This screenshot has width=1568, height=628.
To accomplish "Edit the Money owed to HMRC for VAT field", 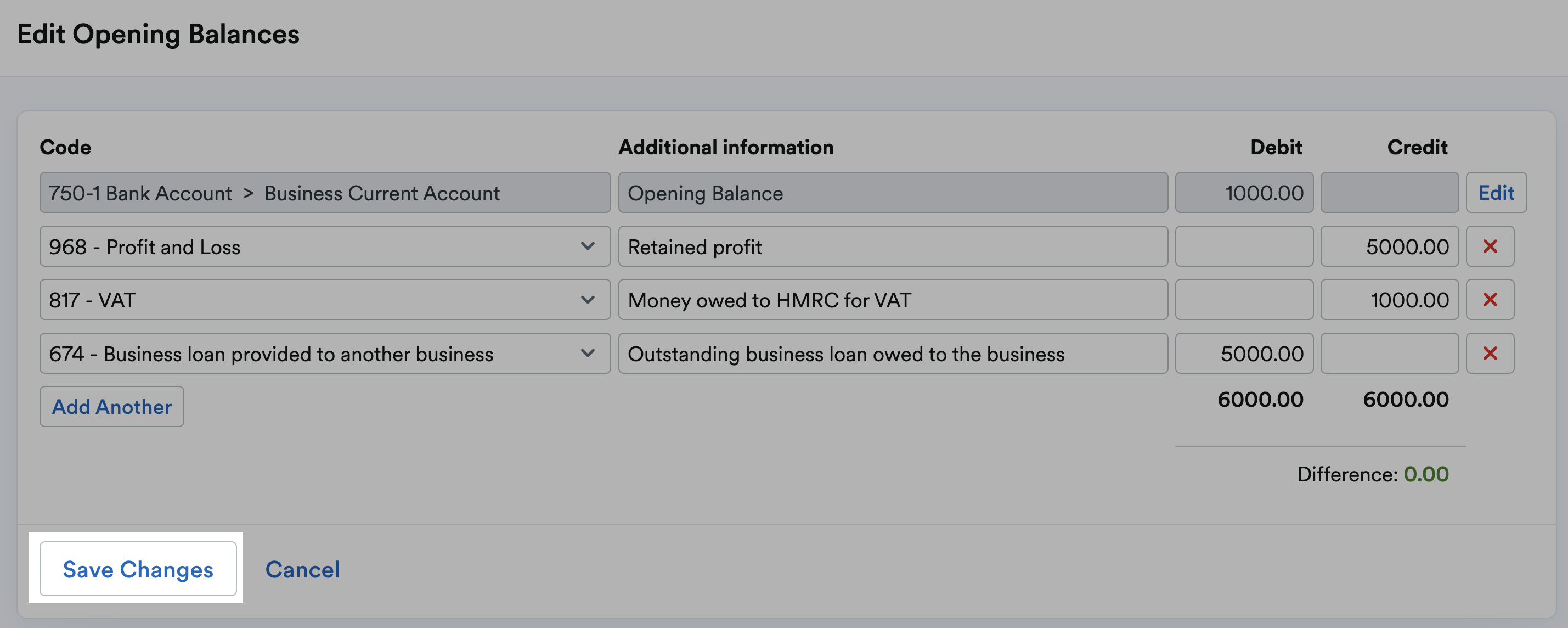I will 893,300.
